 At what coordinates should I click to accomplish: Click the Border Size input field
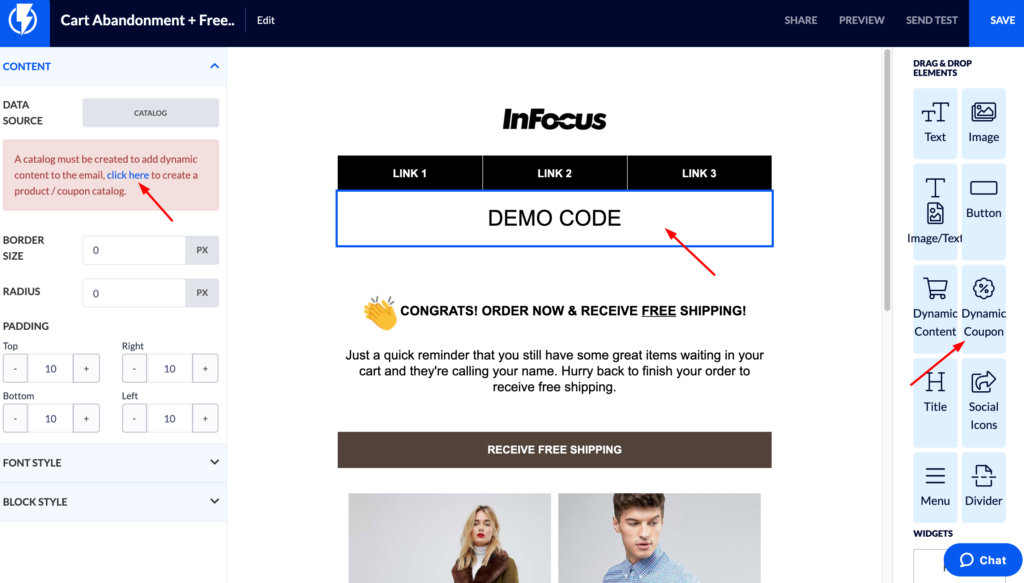click(x=134, y=250)
